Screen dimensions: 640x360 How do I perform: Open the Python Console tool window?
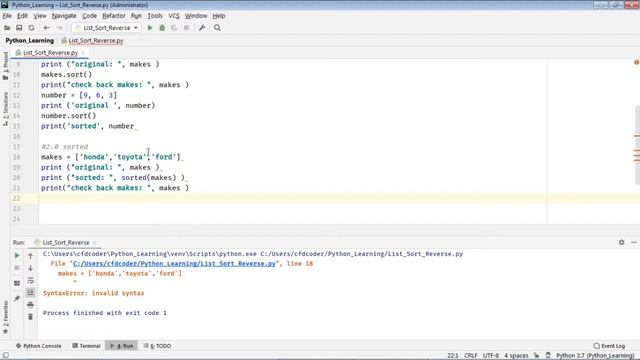pos(39,346)
